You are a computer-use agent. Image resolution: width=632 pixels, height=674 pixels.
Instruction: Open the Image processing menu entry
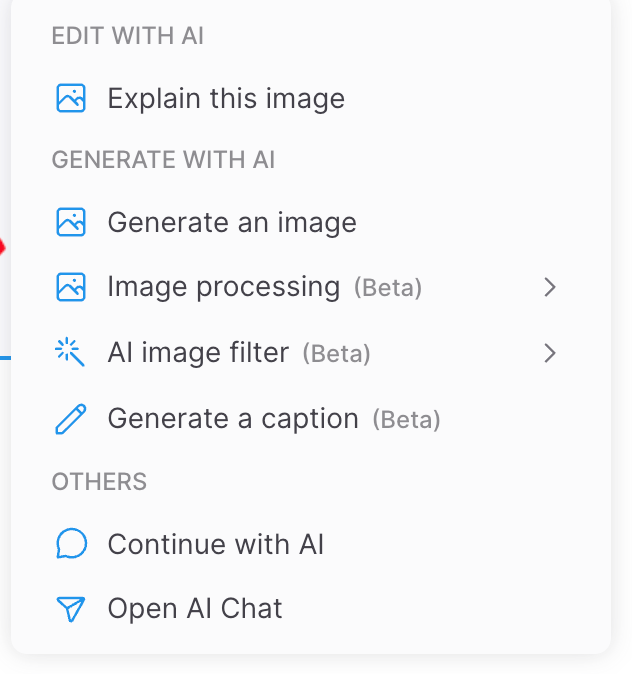click(224, 287)
